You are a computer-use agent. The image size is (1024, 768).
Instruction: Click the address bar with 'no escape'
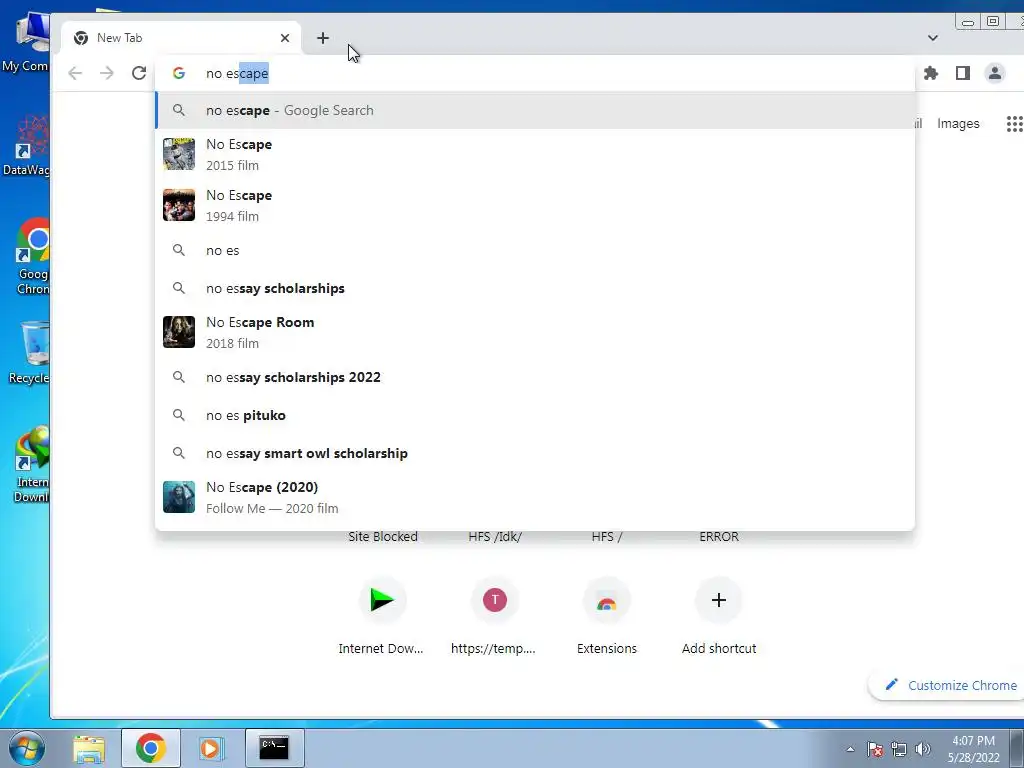tap(536, 73)
